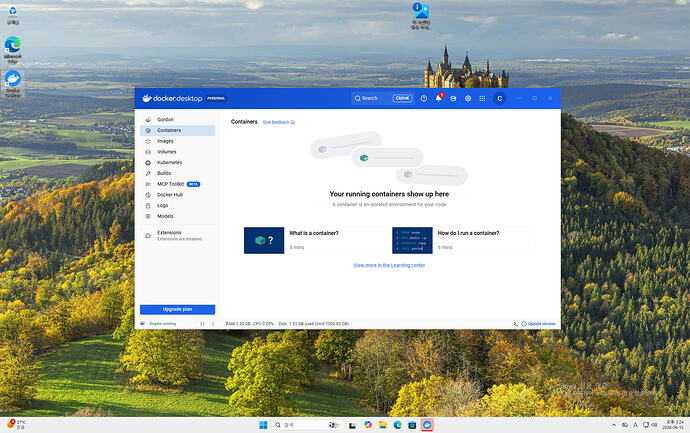This screenshot has width=690, height=433.
Task: Click the IME language indicator A
Action: (x=635, y=425)
